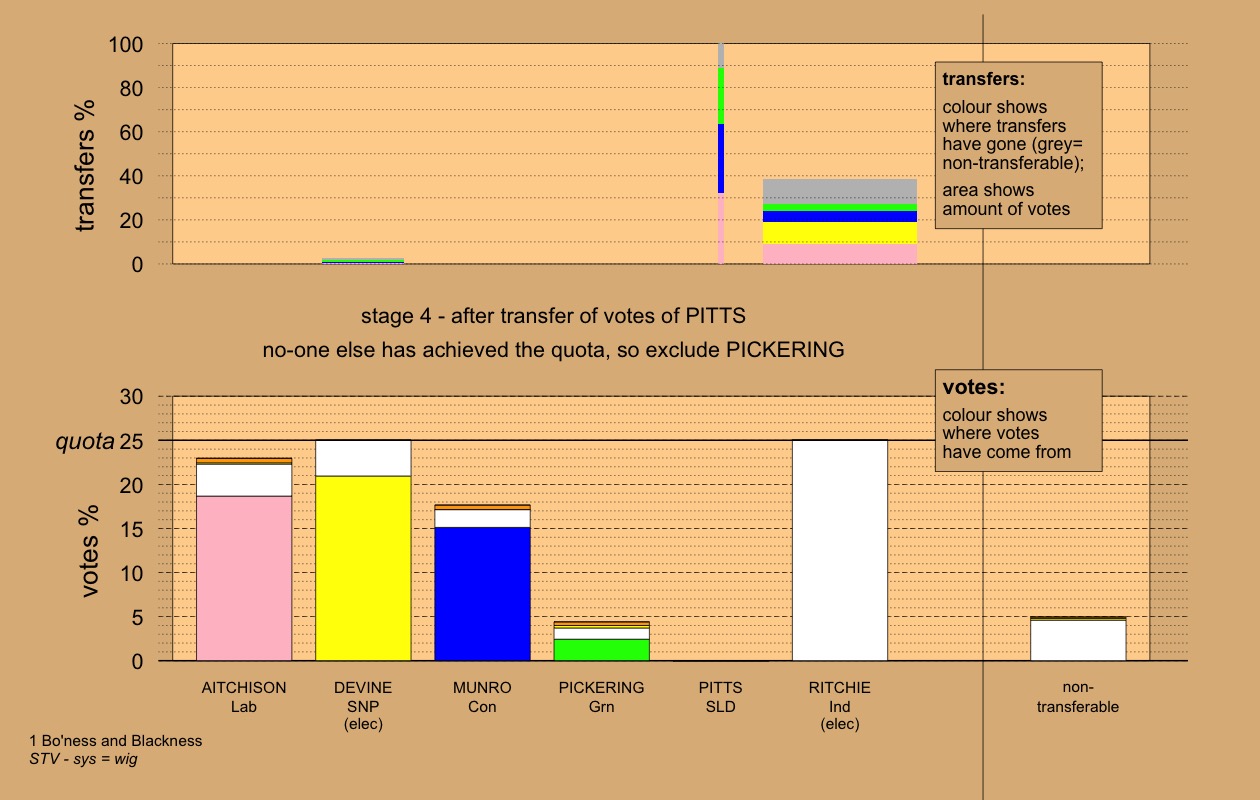
Task: Select RITCHIE's white vote bar
Action: (x=839, y=550)
